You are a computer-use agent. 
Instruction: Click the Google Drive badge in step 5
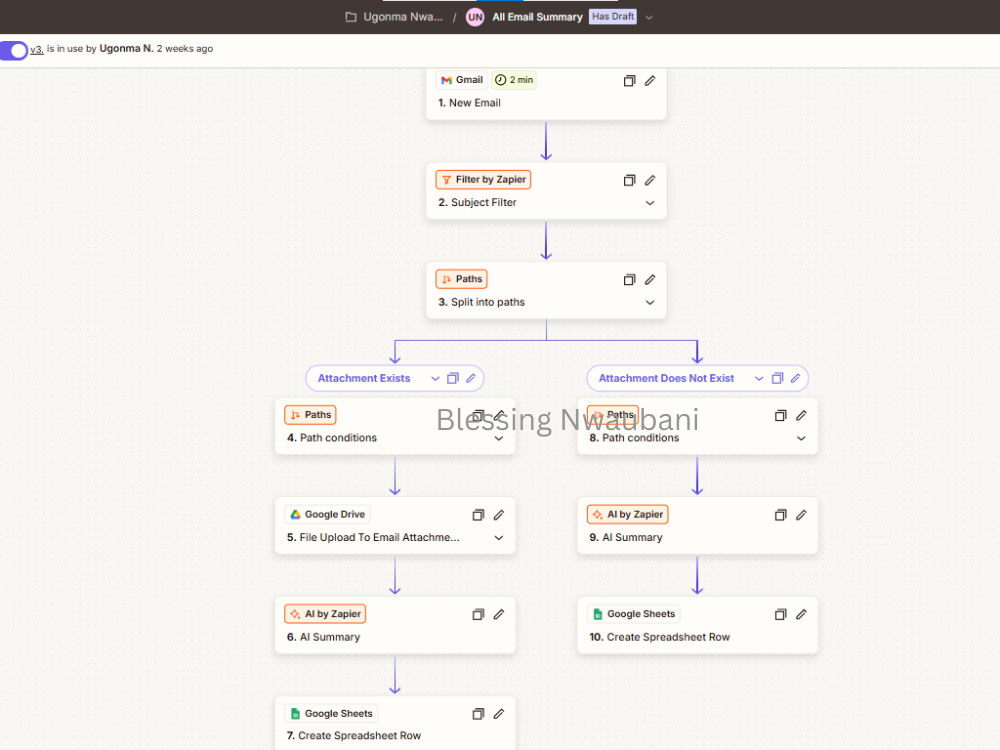tap(328, 515)
